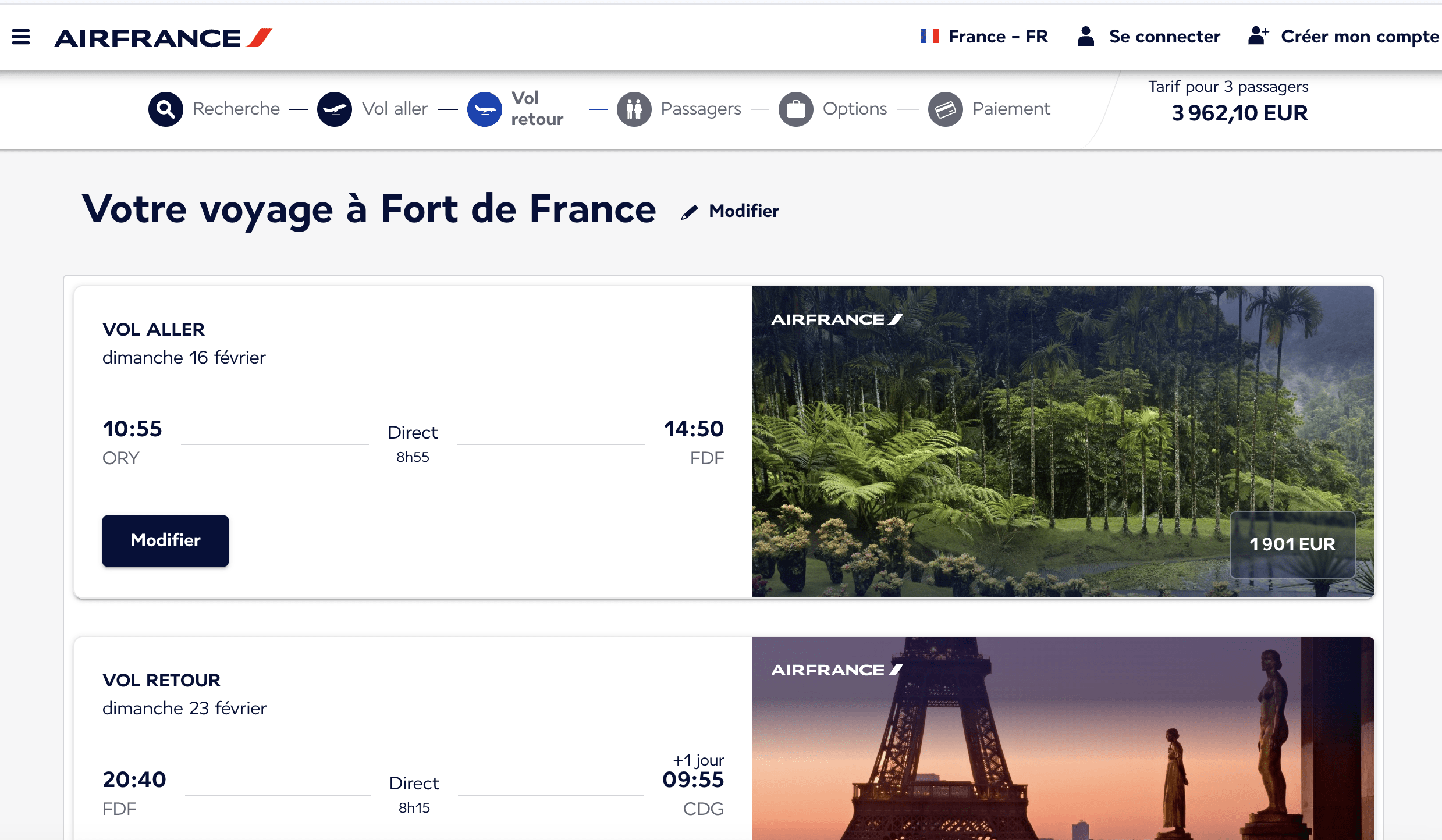Click the 20:40 departure time
Image resolution: width=1442 pixels, height=840 pixels.
134,780
